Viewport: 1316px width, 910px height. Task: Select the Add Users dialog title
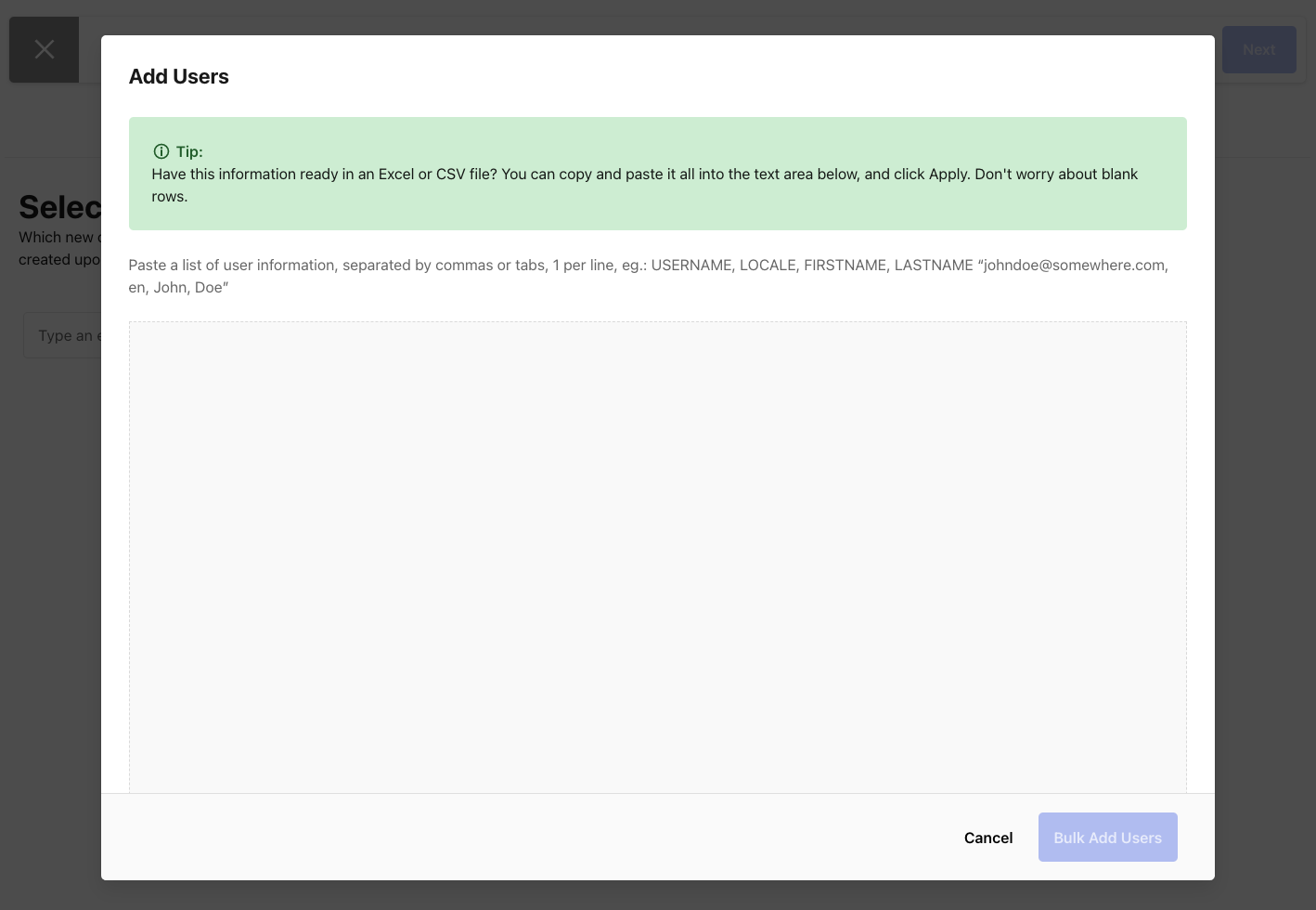point(178,76)
